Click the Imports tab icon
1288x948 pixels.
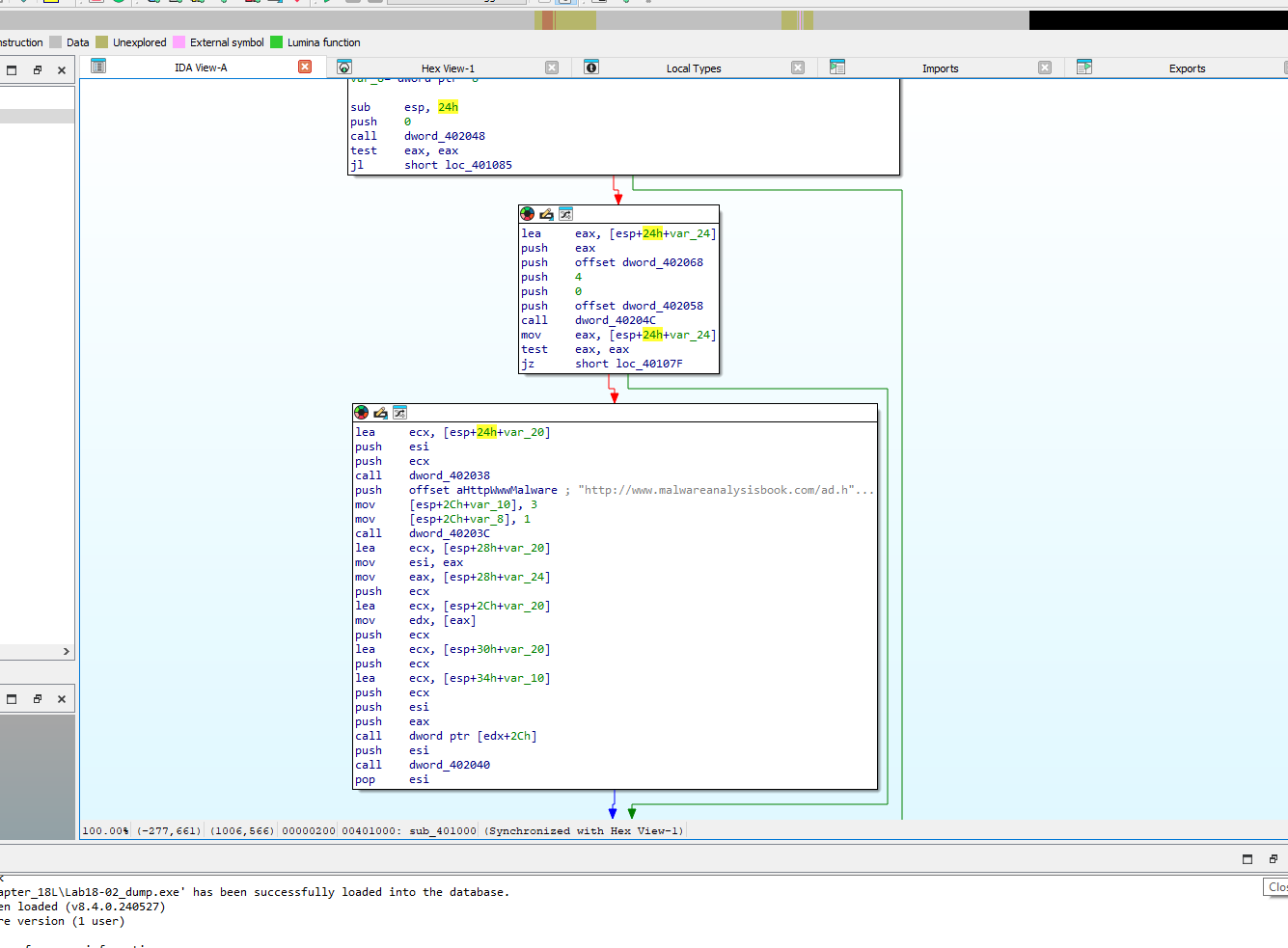point(837,68)
